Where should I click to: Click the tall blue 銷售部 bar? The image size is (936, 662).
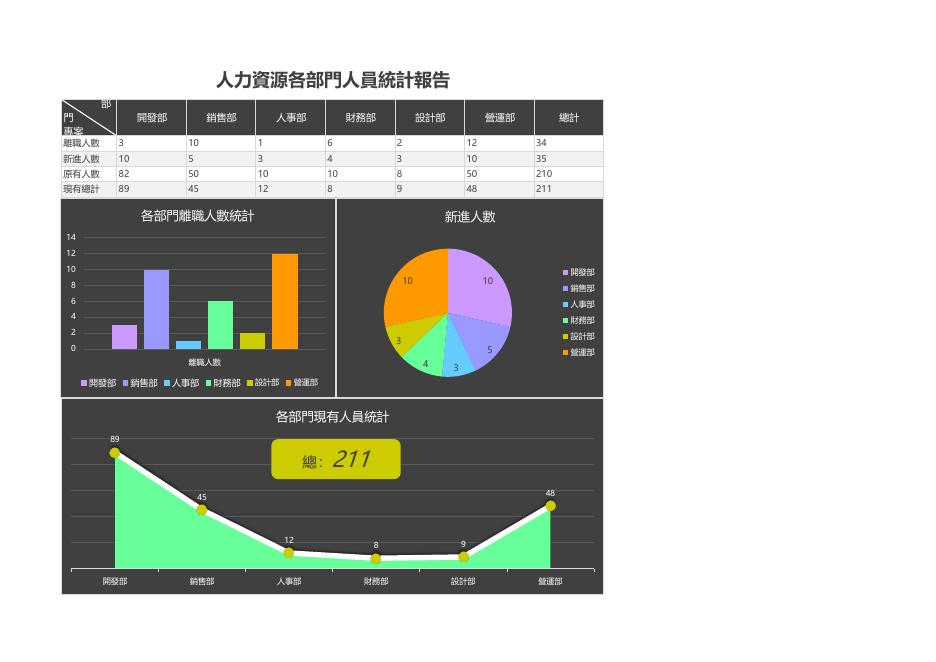156,309
